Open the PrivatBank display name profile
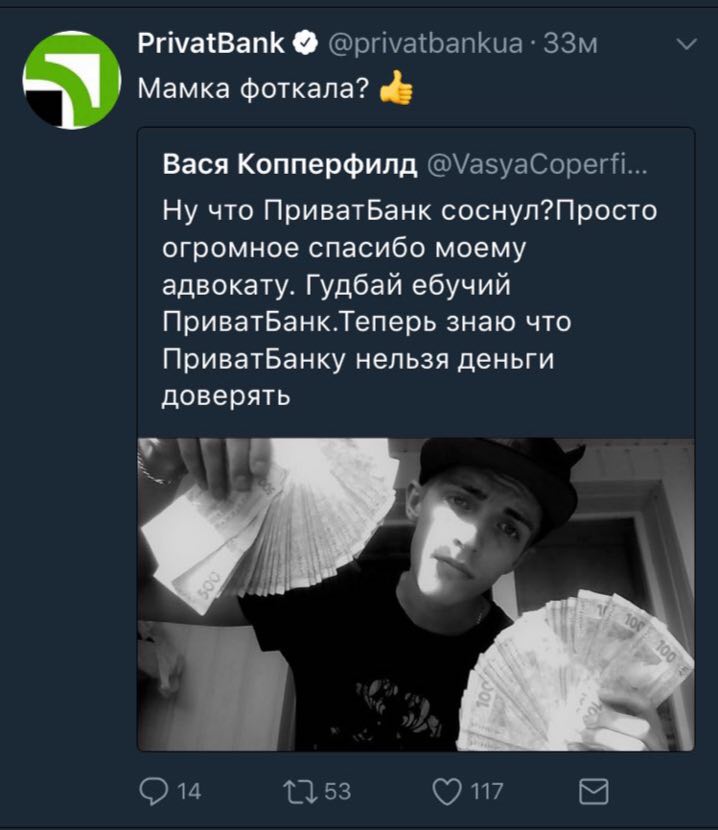Image resolution: width=718 pixels, height=830 pixels. pyautogui.click(x=211, y=43)
